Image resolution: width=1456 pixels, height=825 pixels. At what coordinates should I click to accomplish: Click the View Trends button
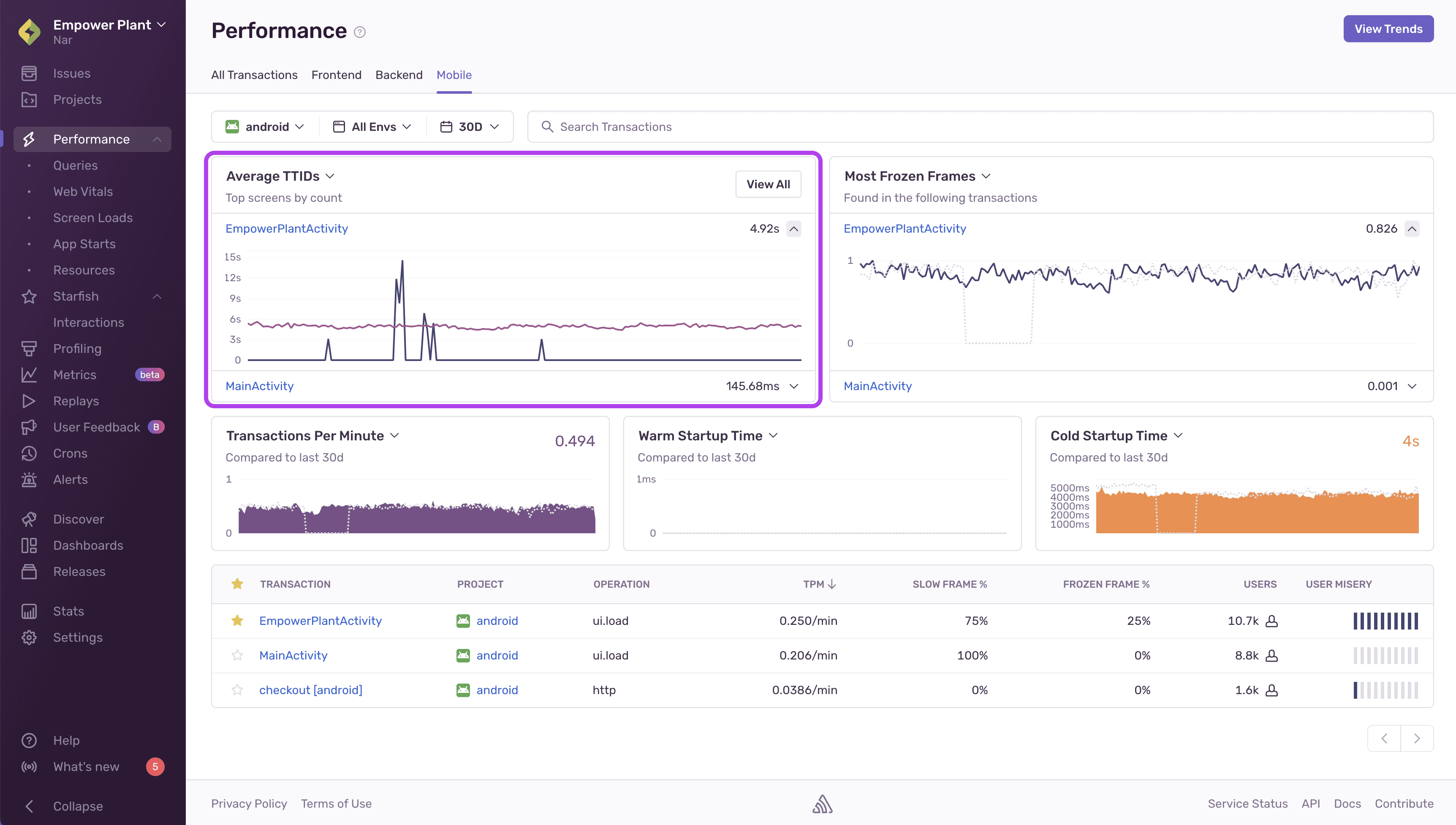click(1388, 28)
